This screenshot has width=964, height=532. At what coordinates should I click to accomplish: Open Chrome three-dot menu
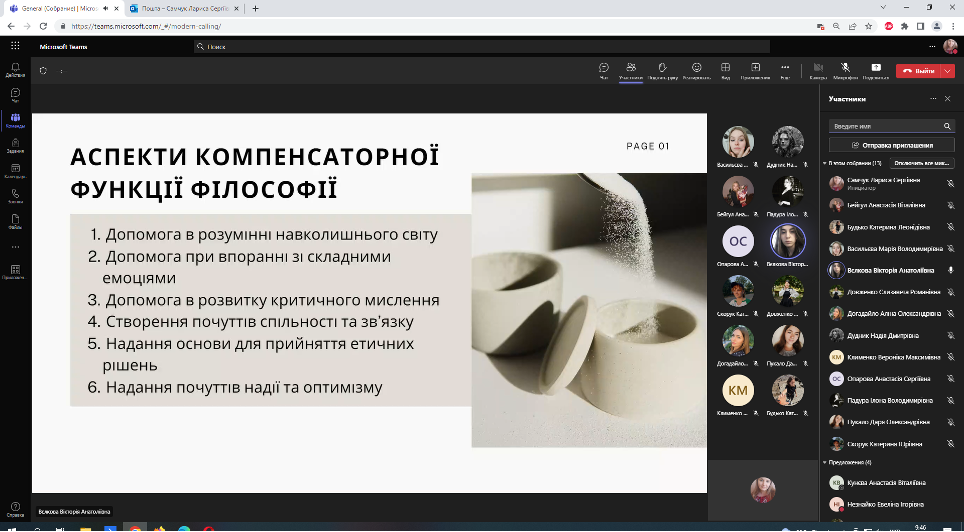click(953, 26)
